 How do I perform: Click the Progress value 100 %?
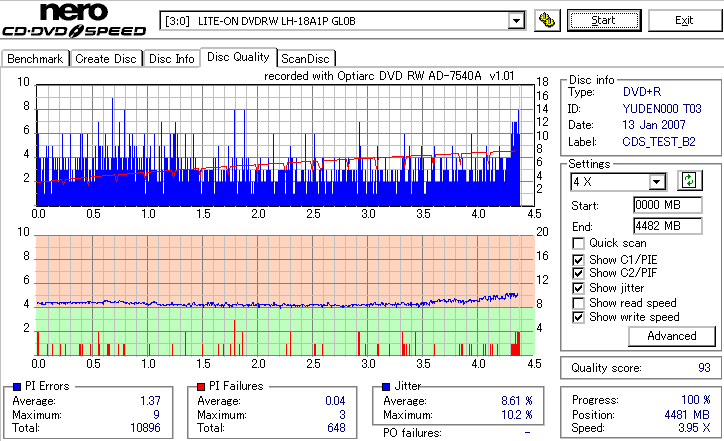coord(696,400)
